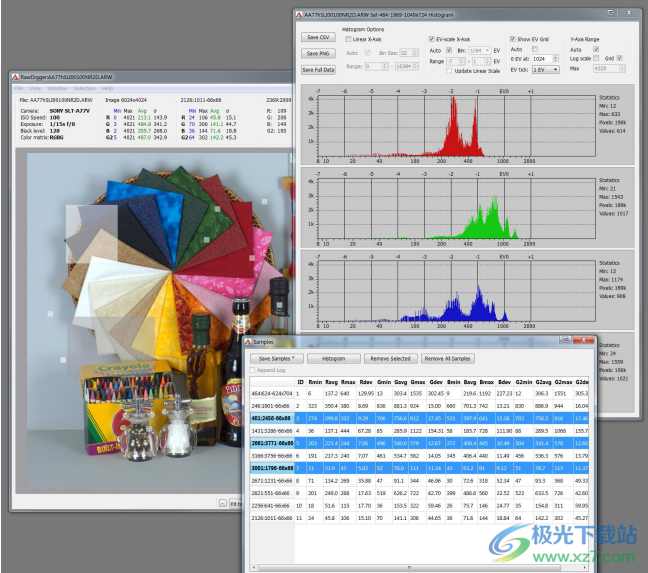
Task: Select sample row 1431:3286-66x66
Action: click(x=419, y=431)
